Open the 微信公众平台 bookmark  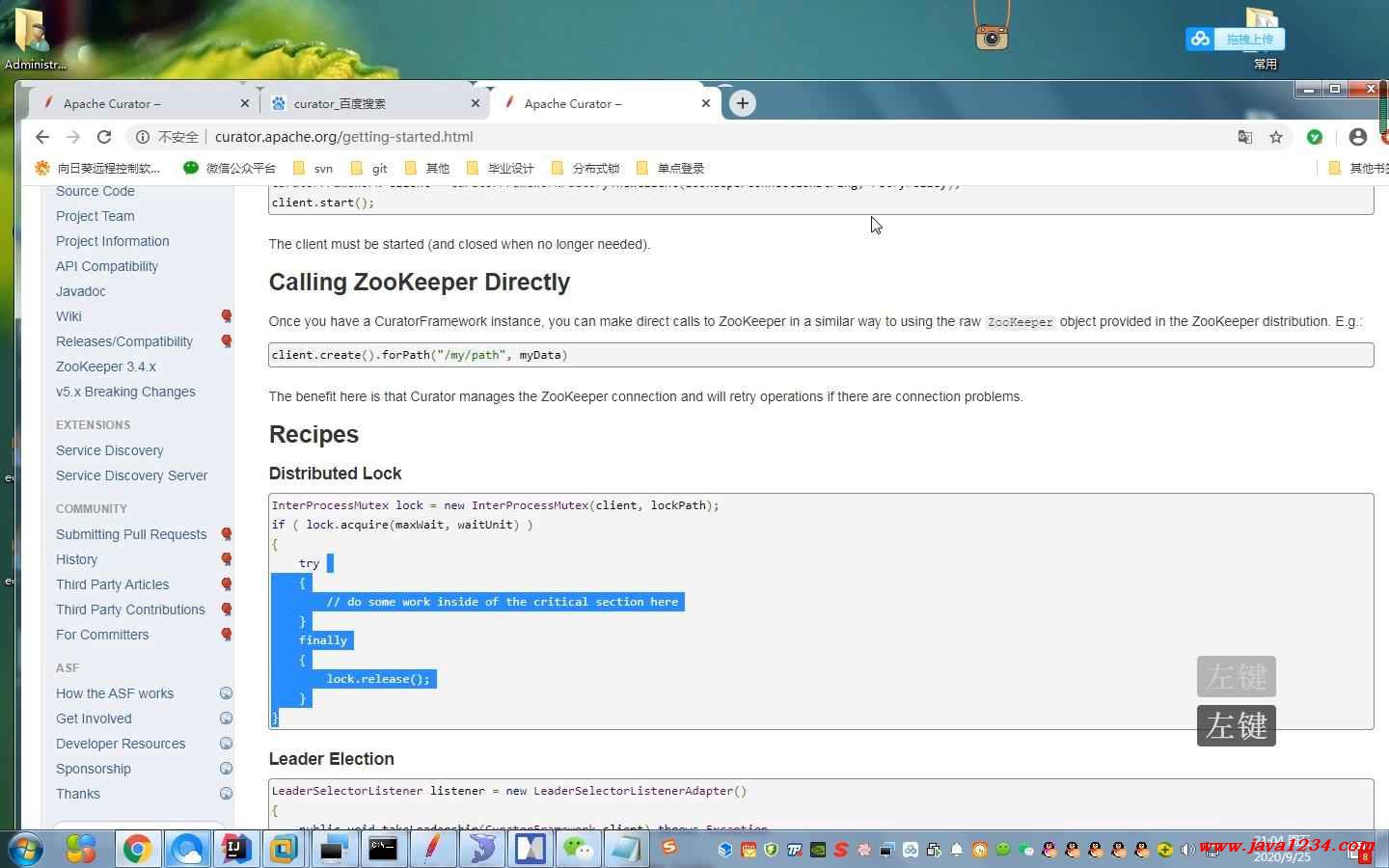pos(230,168)
